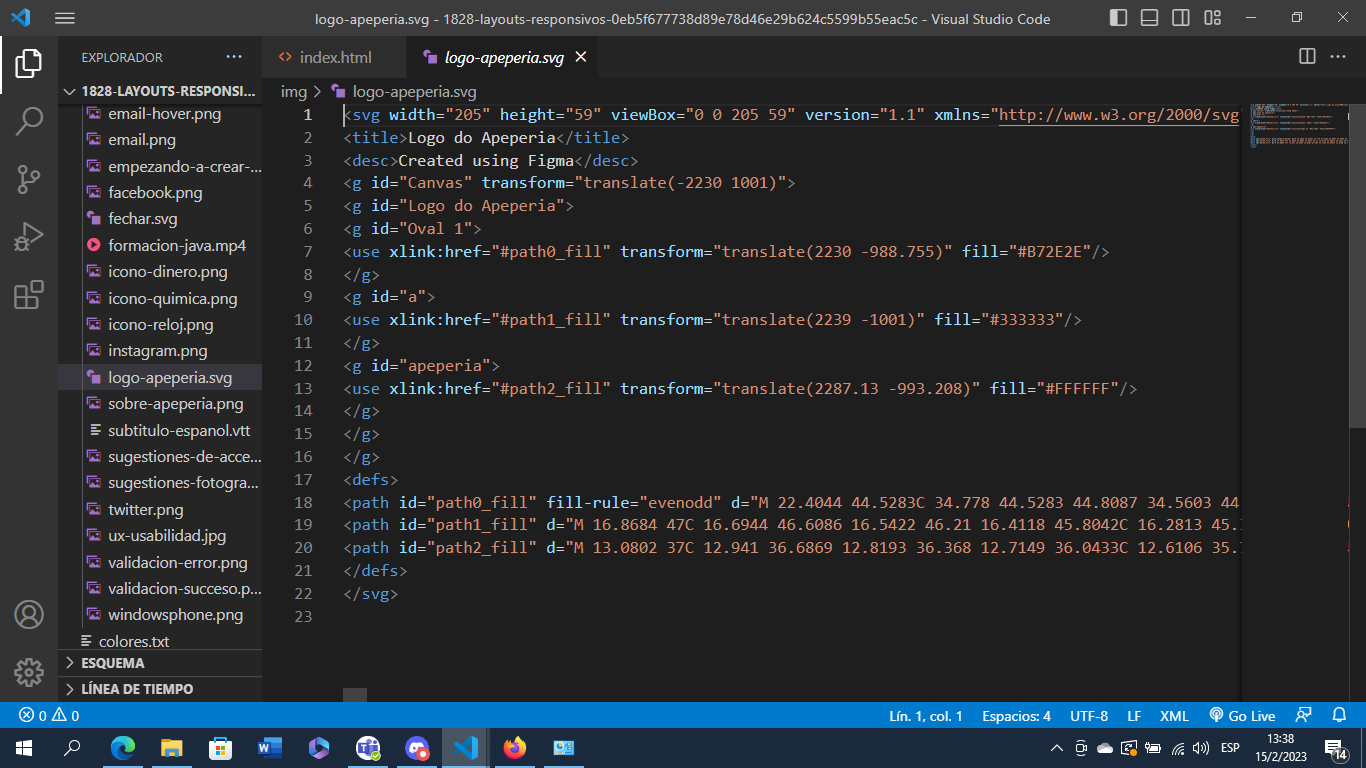Open twitter.png in the explorer

coord(145,510)
